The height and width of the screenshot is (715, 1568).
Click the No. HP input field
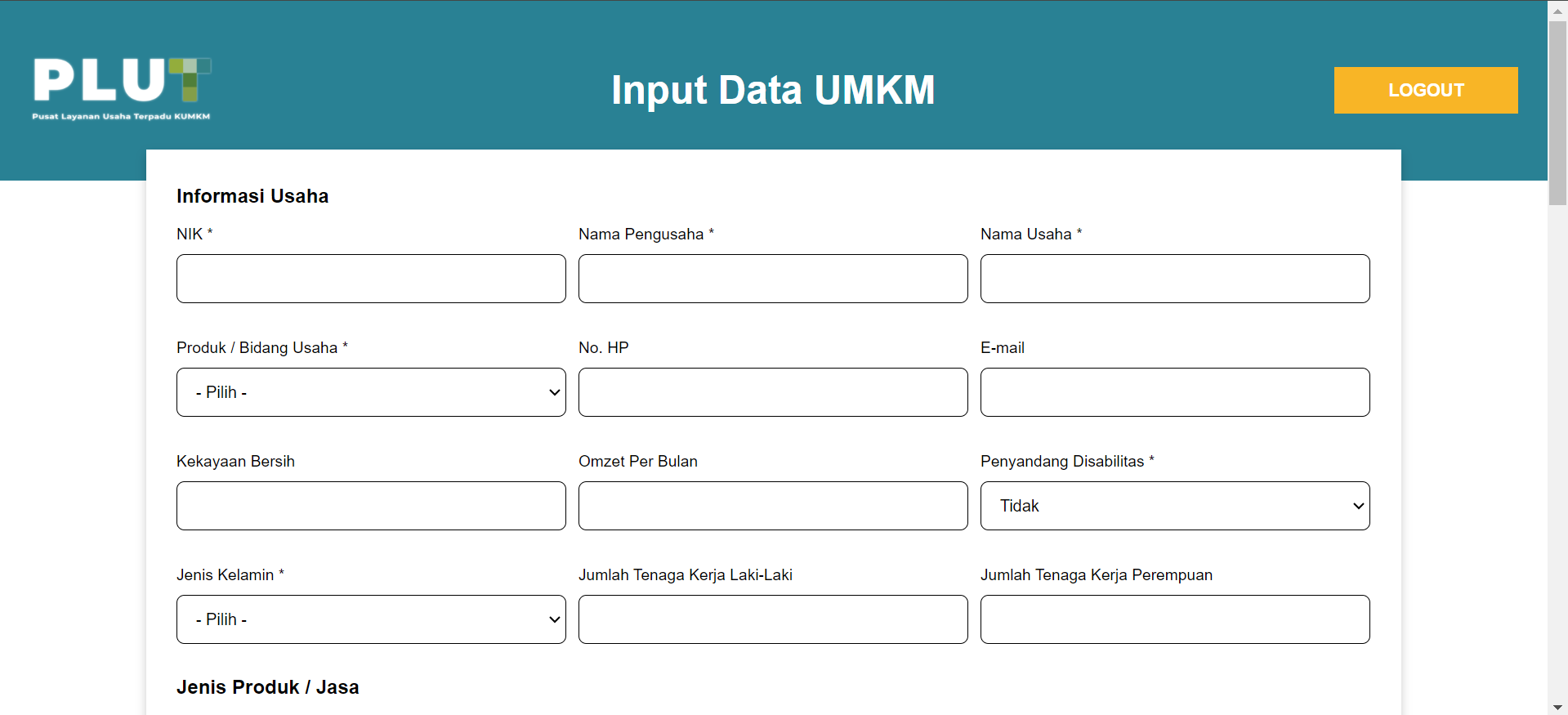[x=773, y=392]
